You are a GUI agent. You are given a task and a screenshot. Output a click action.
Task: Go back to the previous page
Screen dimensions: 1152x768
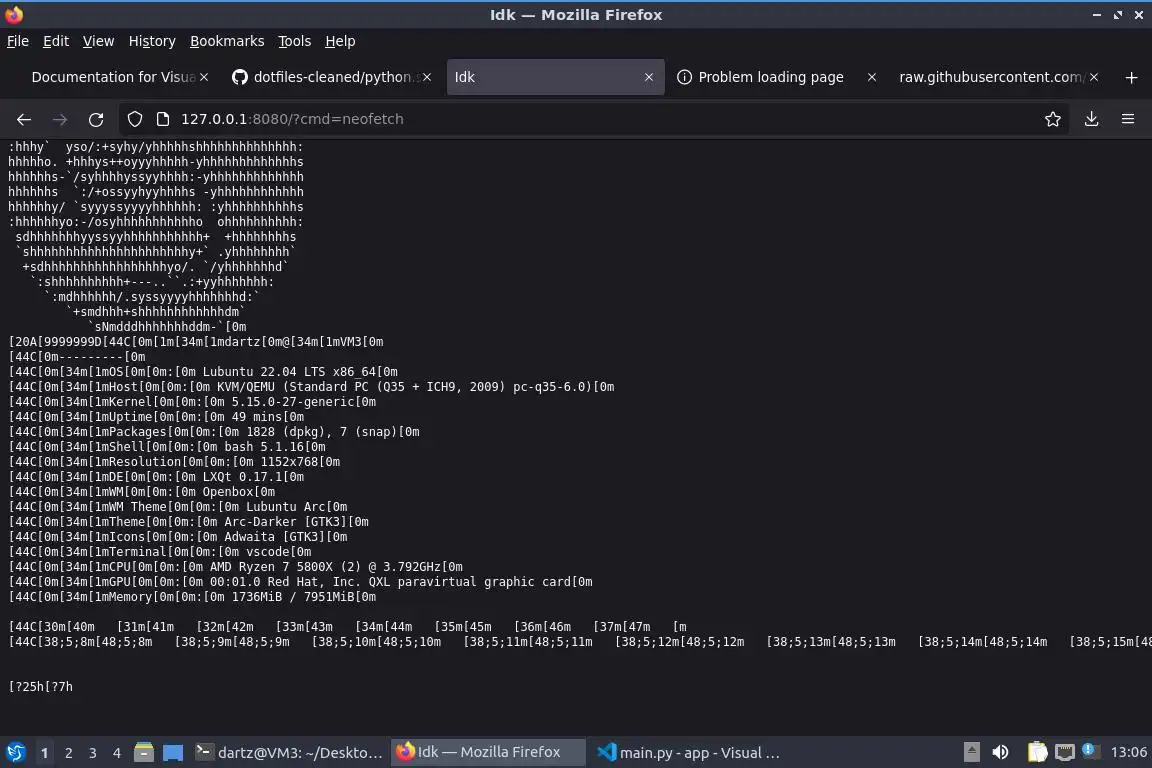coord(24,119)
